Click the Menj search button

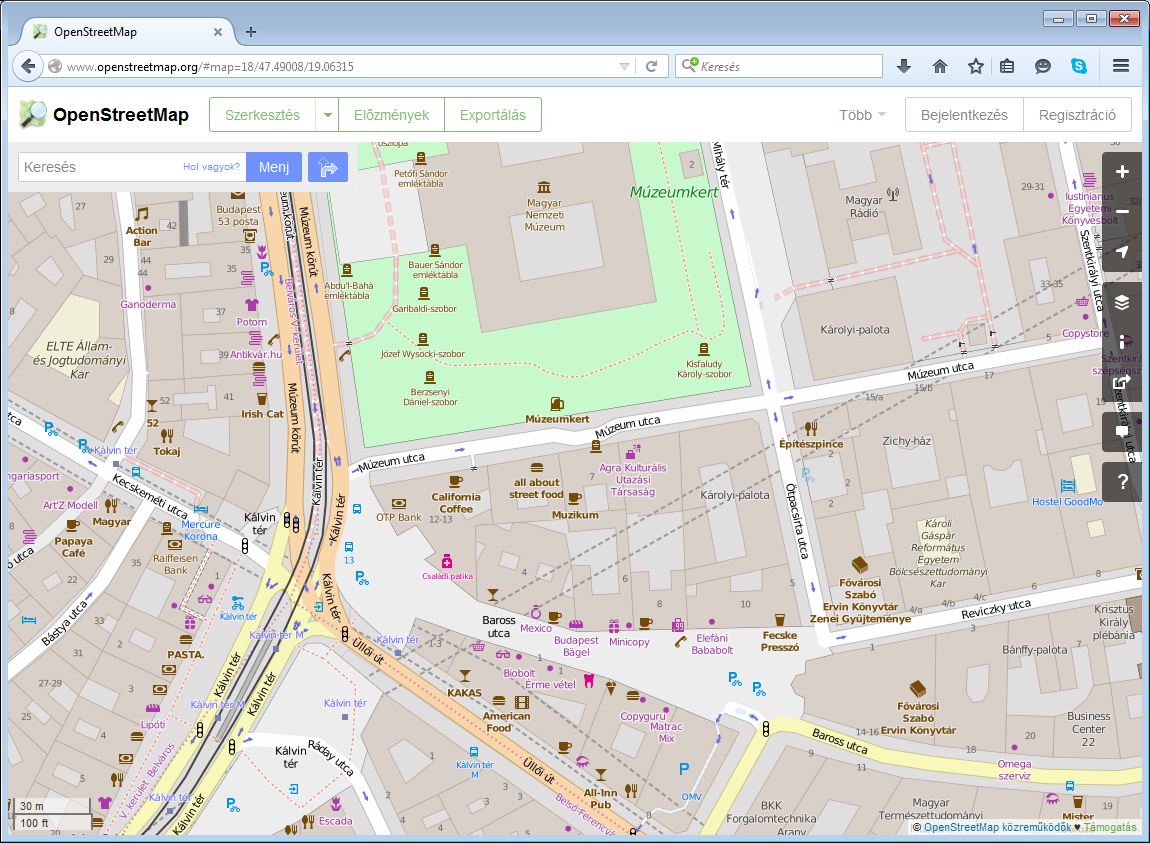[x=274, y=167]
